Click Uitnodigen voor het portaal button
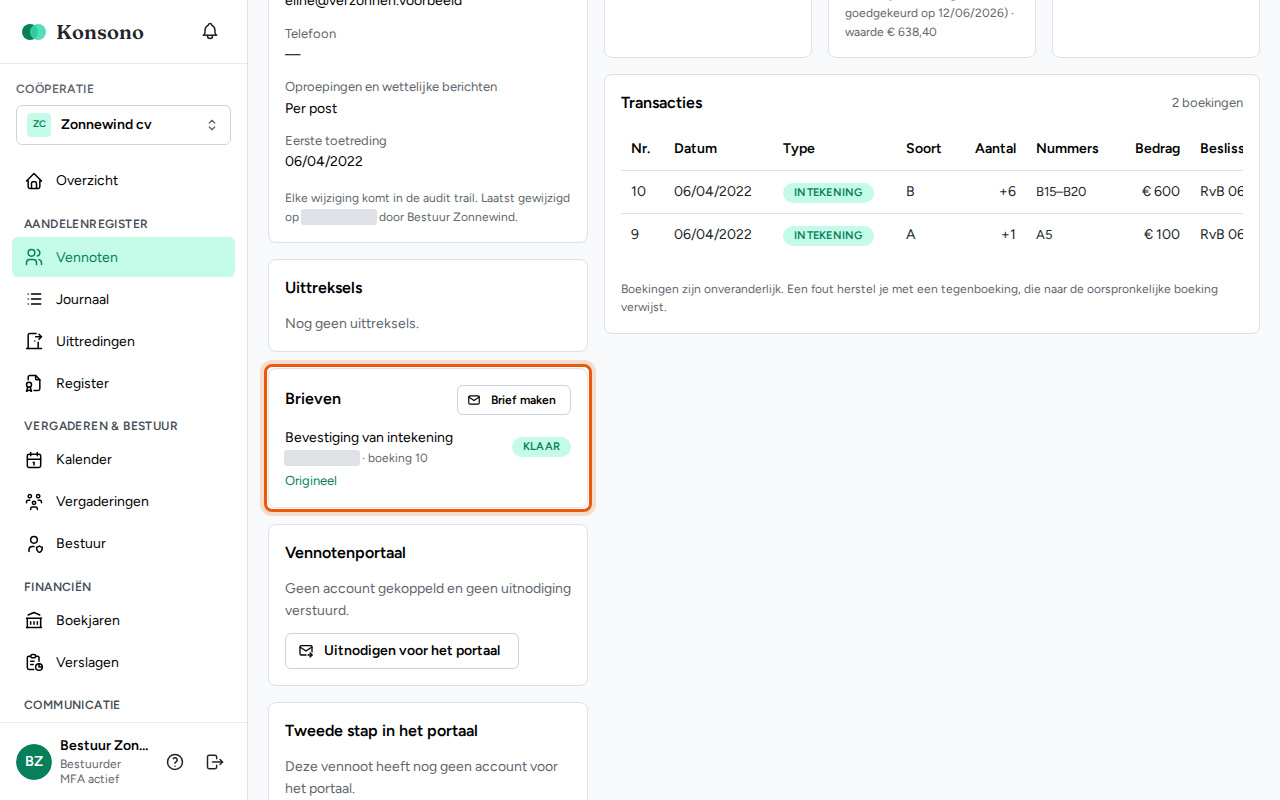Screen dimensions: 1280x800 (x=402, y=651)
